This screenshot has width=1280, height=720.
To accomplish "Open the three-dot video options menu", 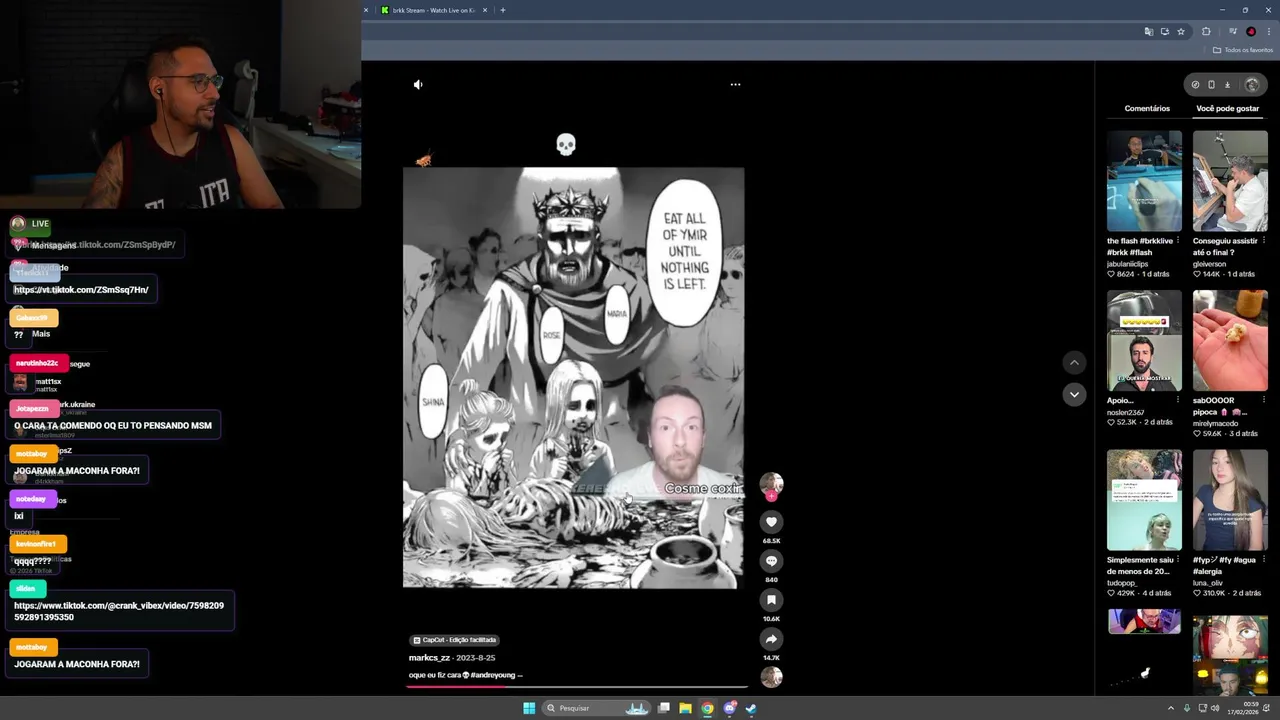I will click(735, 85).
